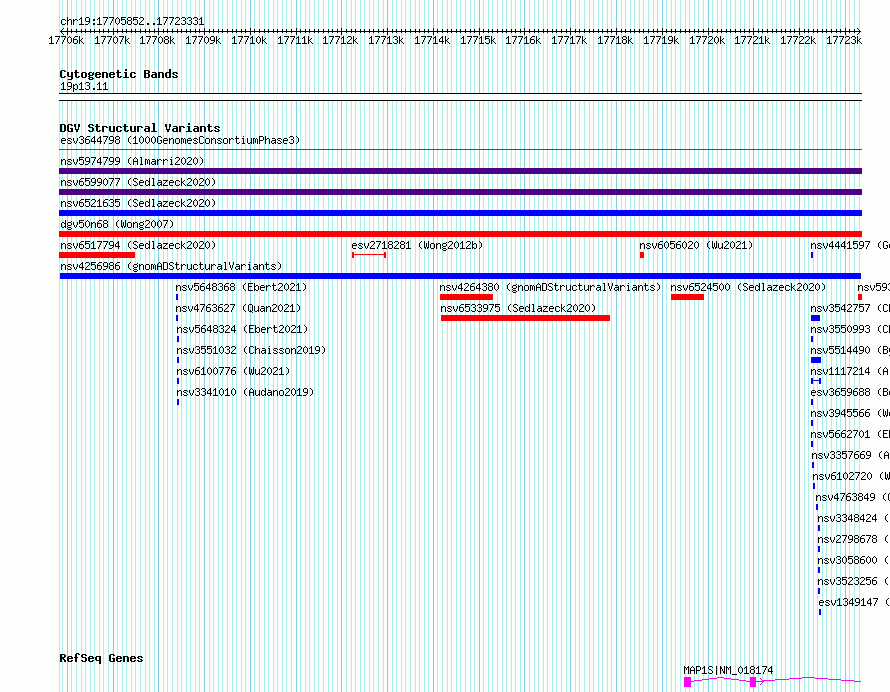The width and height of the screenshot is (890, 692).
Task: Click the blue nsv4256986 spanning bar
Action: [460, 276]
